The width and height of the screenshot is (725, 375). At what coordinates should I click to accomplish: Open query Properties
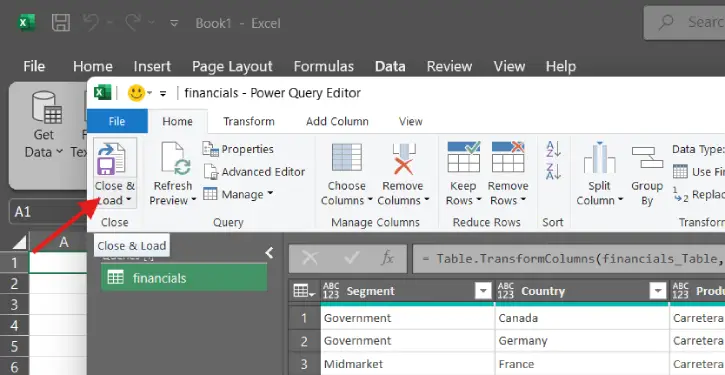[x=238, y=149]
